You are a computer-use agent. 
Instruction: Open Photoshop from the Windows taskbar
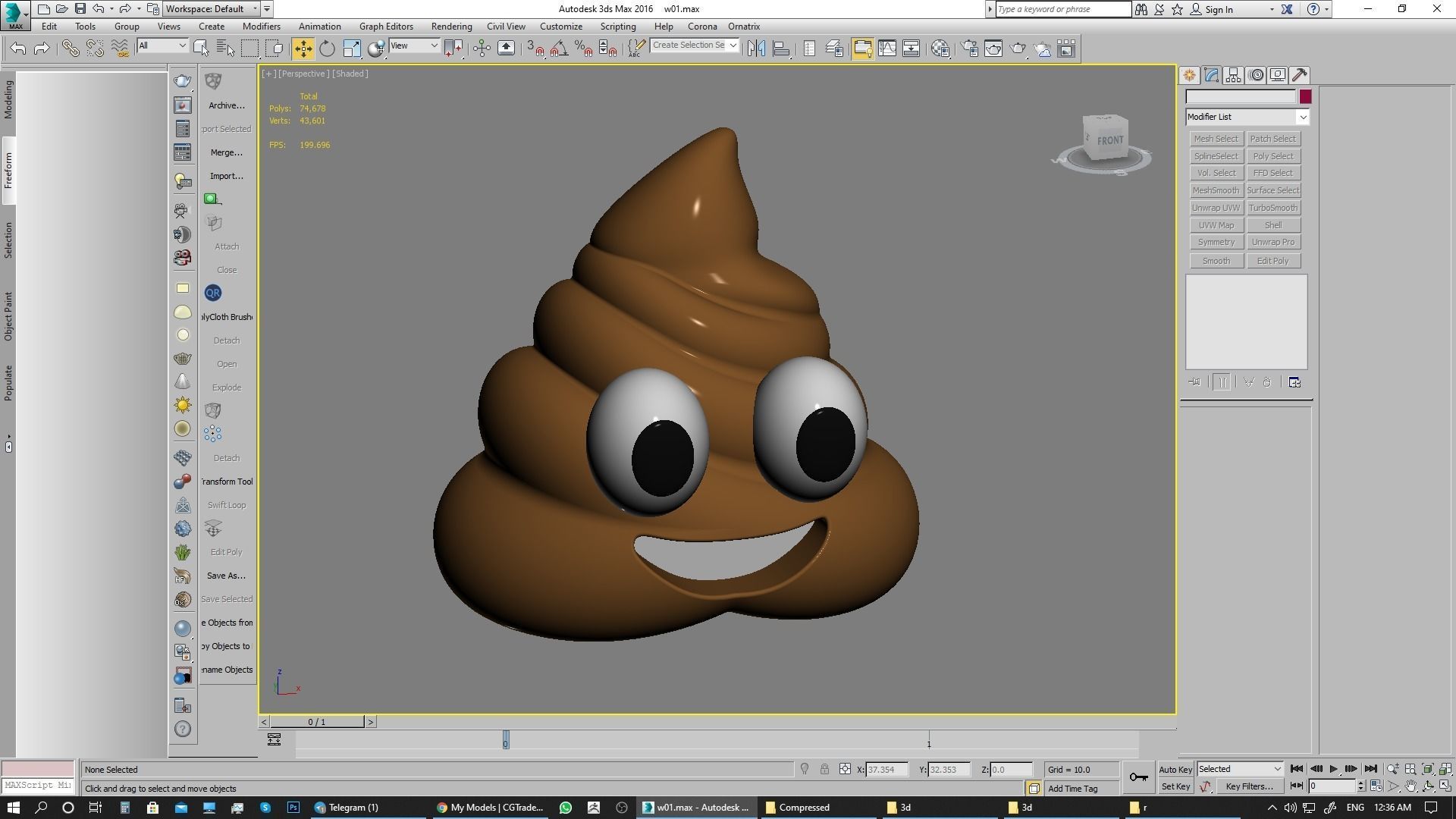tap(293, 808)
